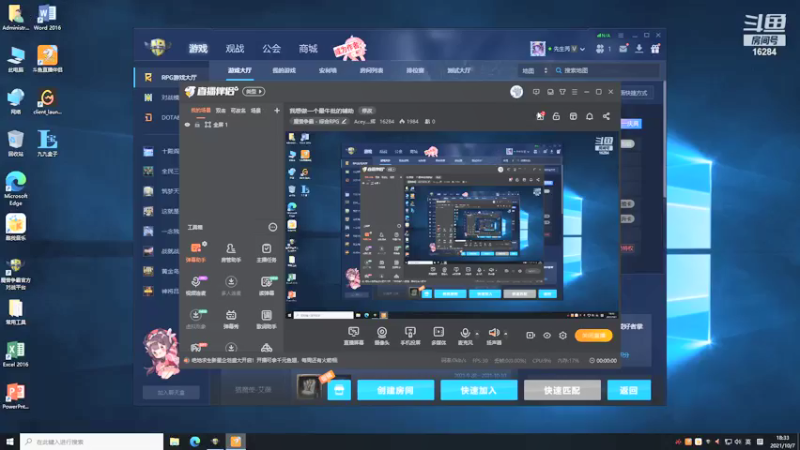
Task: Open stream settings gear icon
Action: 563,335
